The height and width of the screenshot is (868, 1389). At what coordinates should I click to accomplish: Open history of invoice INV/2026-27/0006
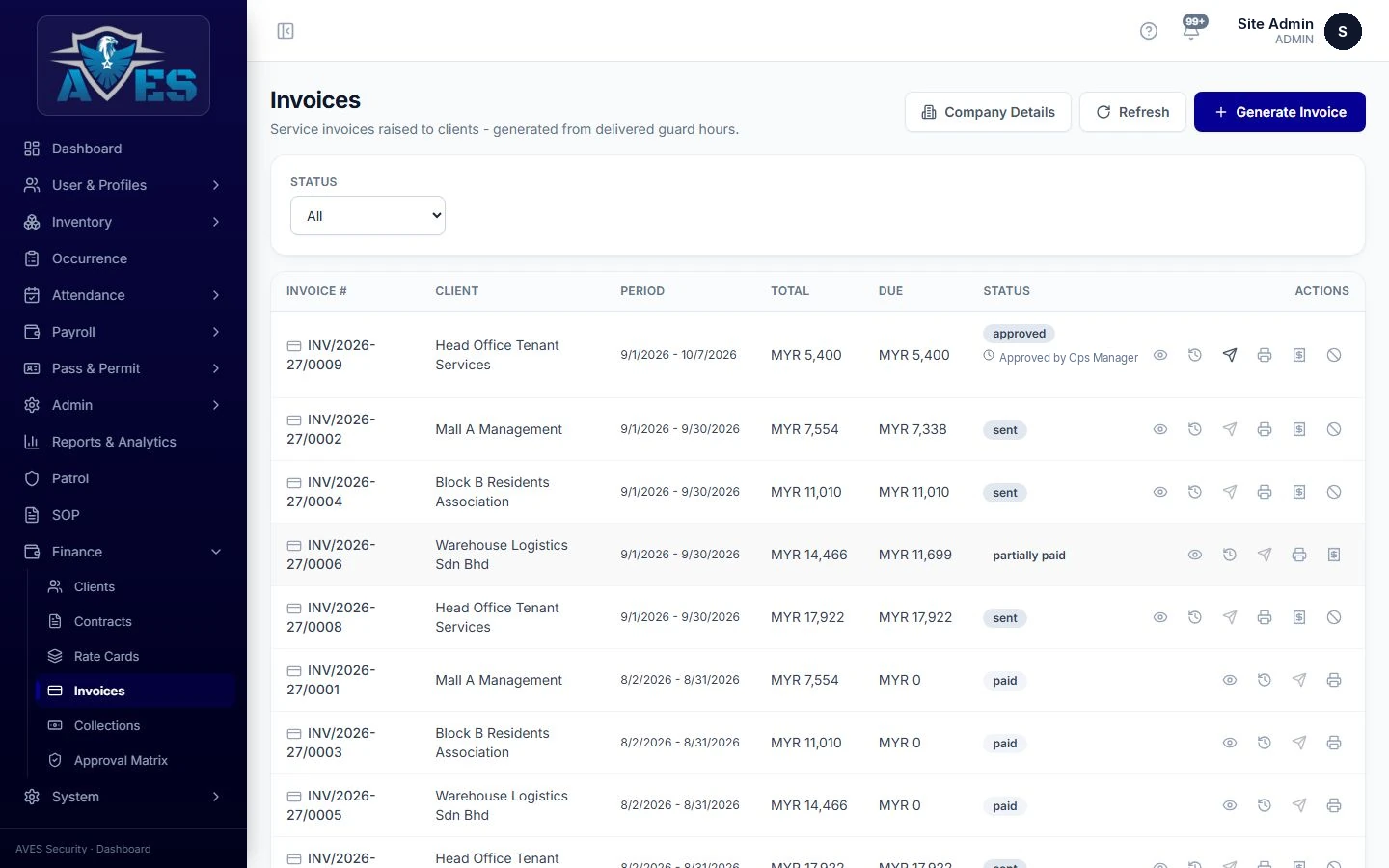tap(1230, 555)
